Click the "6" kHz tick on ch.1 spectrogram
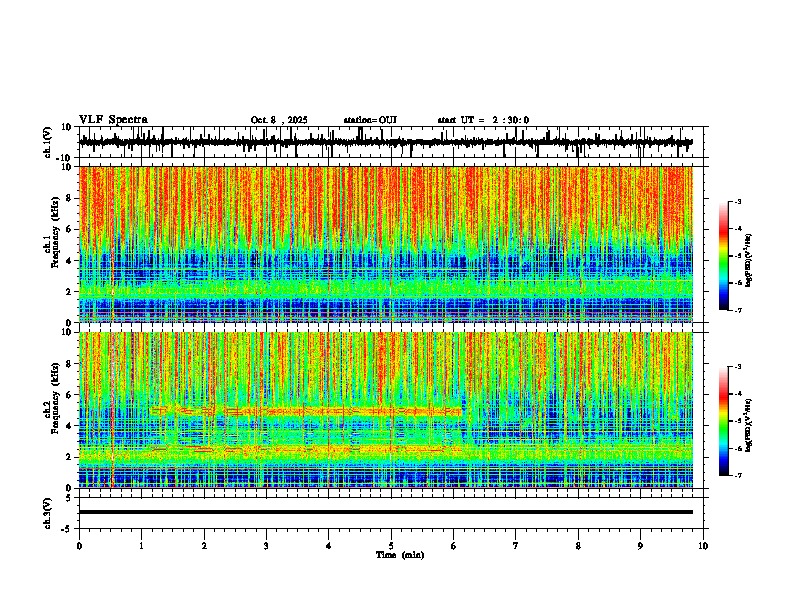792x612 pixels. [x=69, y=230]
